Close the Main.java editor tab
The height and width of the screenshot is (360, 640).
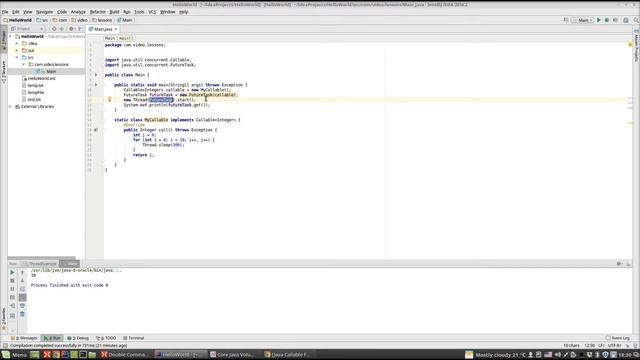point(116,29)
